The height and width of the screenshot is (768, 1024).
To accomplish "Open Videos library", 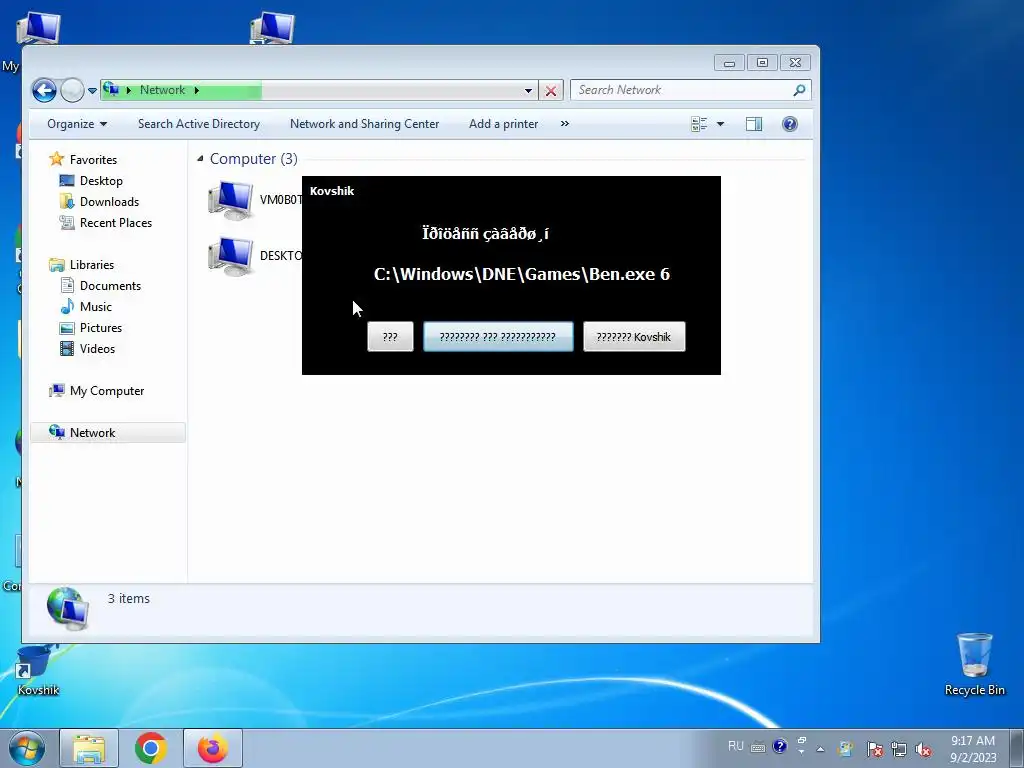I will click(87, 348).
